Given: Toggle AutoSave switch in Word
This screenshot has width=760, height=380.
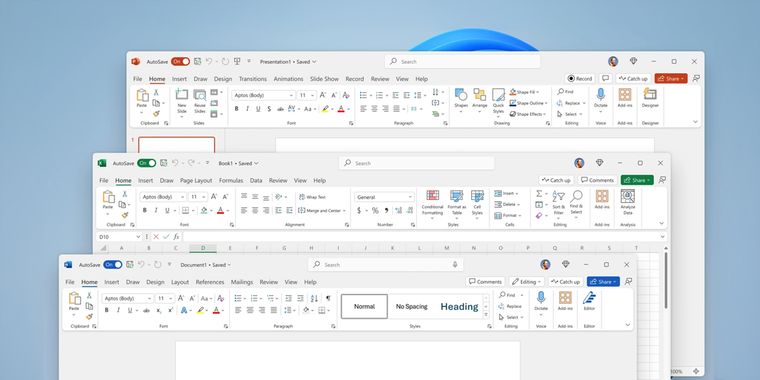Looking at the screenshot, I should [112, 265].
